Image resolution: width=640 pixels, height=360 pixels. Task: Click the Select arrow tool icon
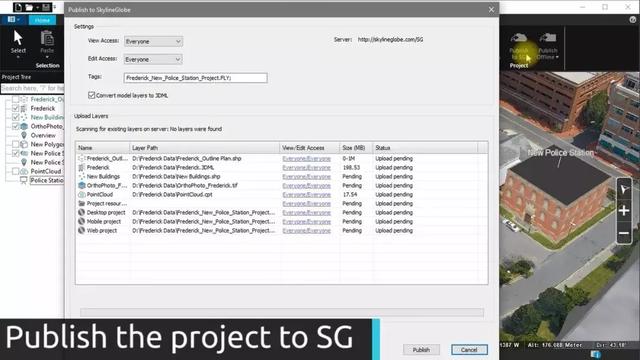[x=18, y=38]
